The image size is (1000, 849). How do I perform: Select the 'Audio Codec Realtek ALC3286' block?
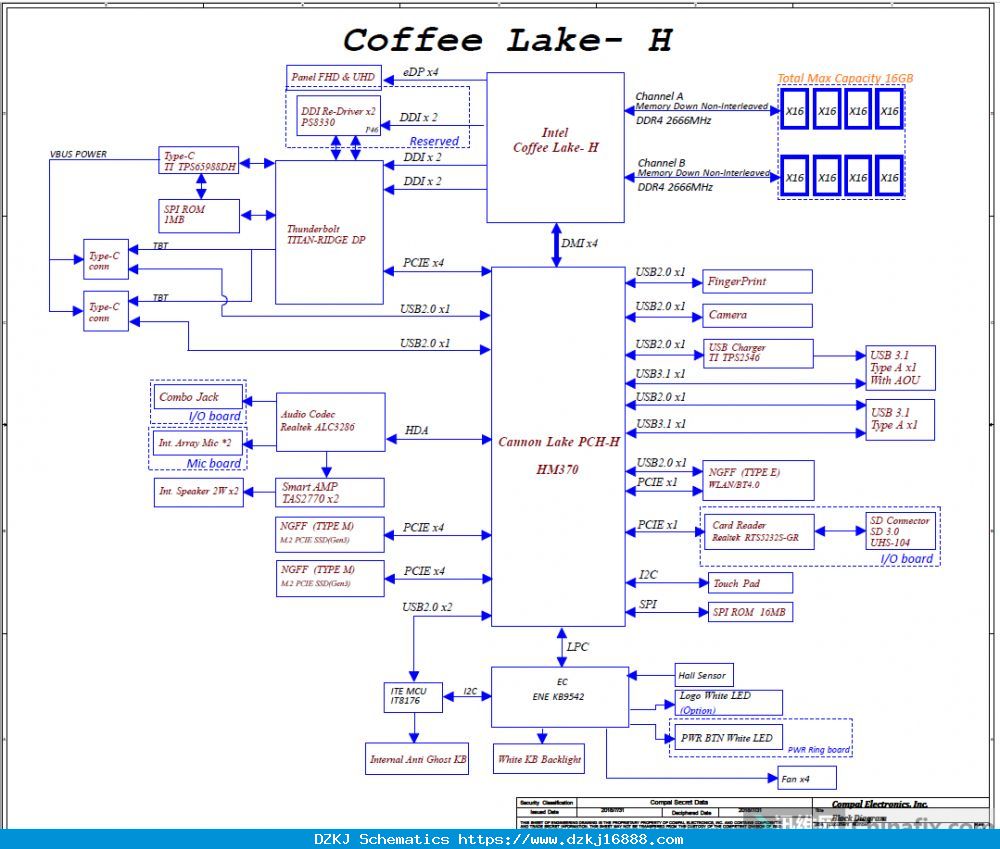tap(330, 422)
